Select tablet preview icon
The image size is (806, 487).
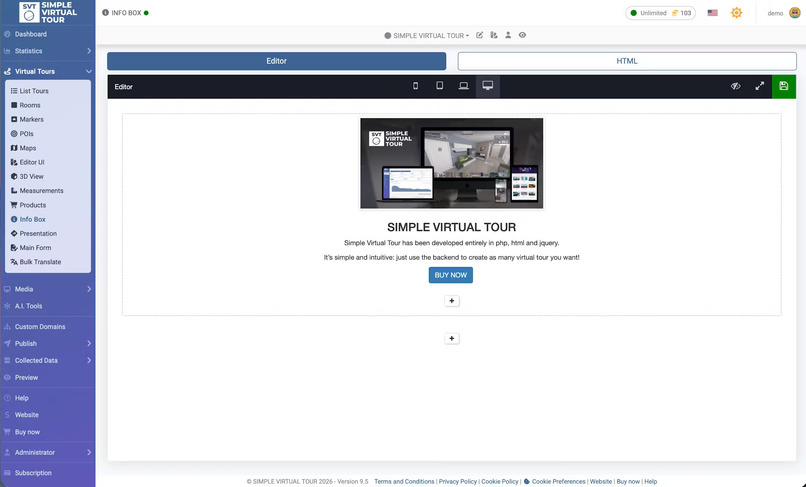[439, 86]
